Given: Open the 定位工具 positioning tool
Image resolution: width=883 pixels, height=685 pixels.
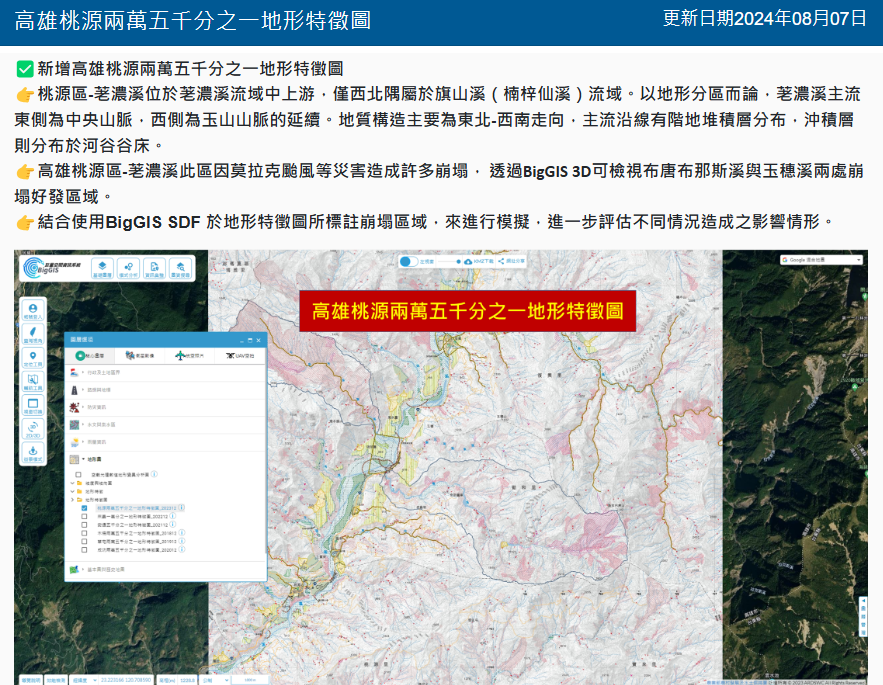Looking at the screenshot, I should coord(33,358).
